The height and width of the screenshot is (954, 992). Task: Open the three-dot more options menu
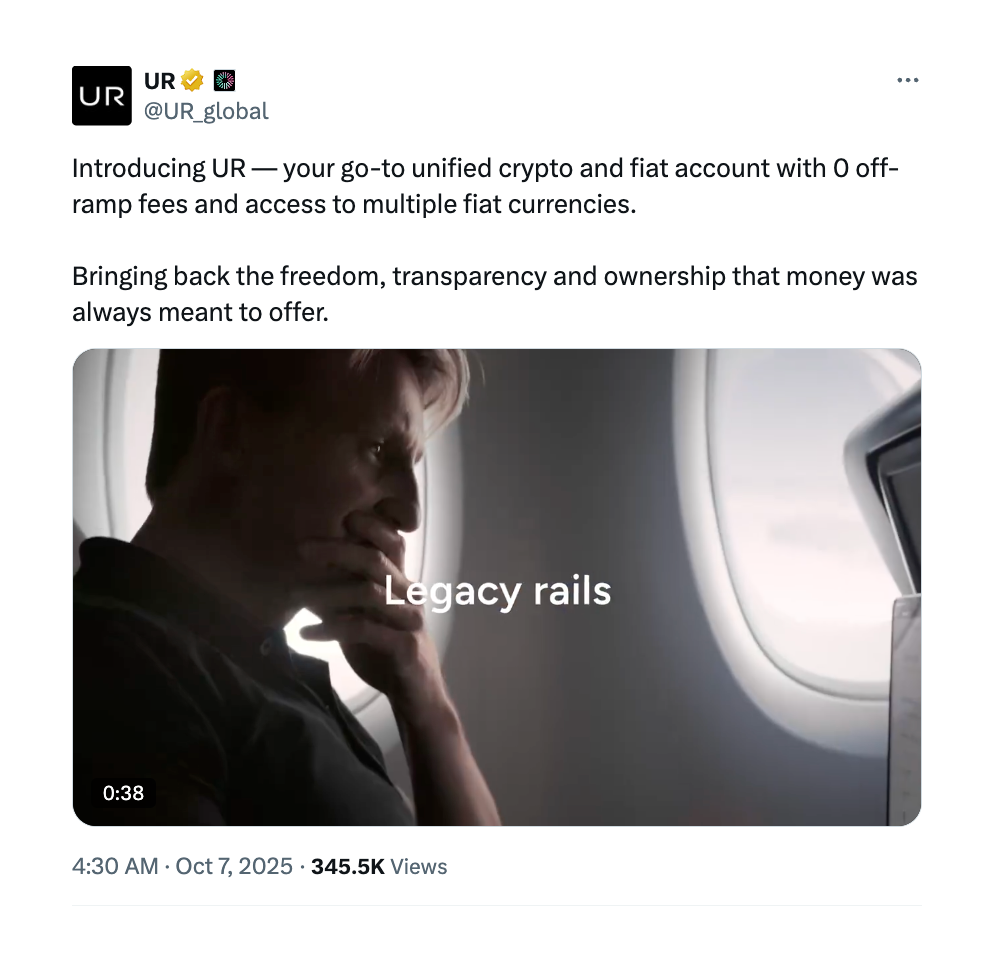(x=907, y=81)
